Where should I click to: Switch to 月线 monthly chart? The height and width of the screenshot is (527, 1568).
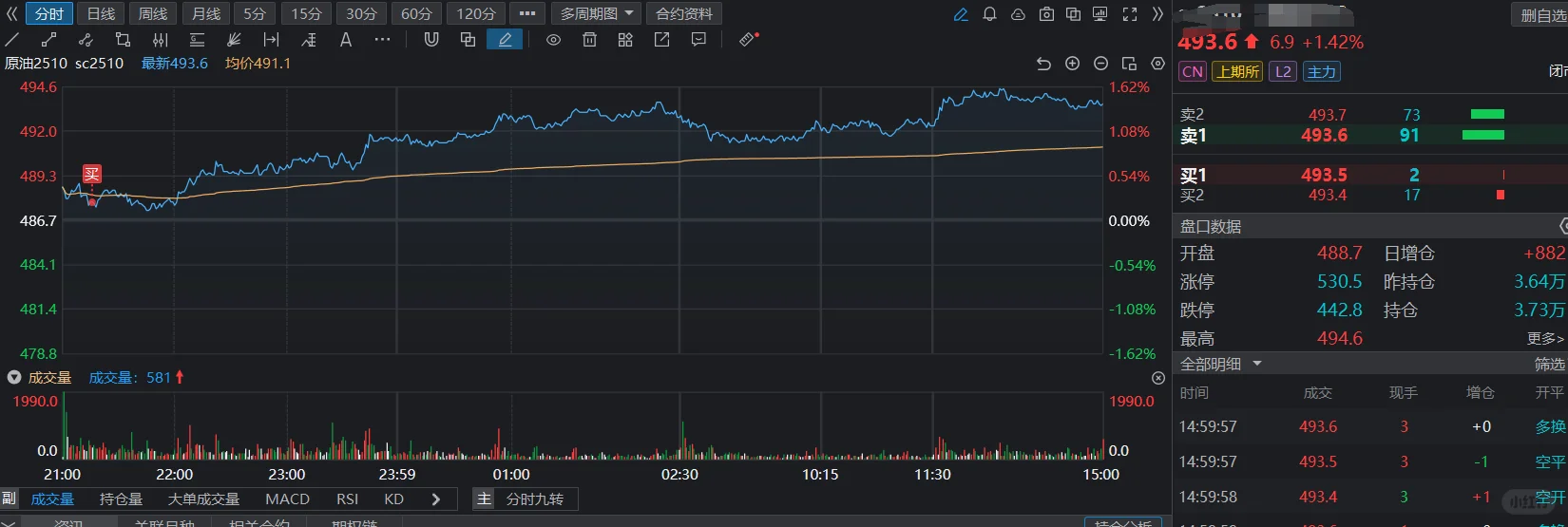point(205,14)
